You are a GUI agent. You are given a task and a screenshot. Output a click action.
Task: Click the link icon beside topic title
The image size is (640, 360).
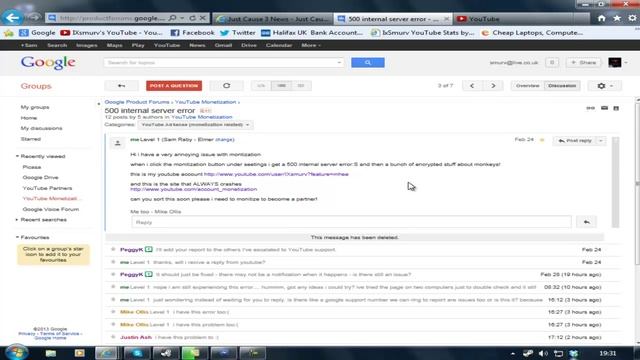590,108
